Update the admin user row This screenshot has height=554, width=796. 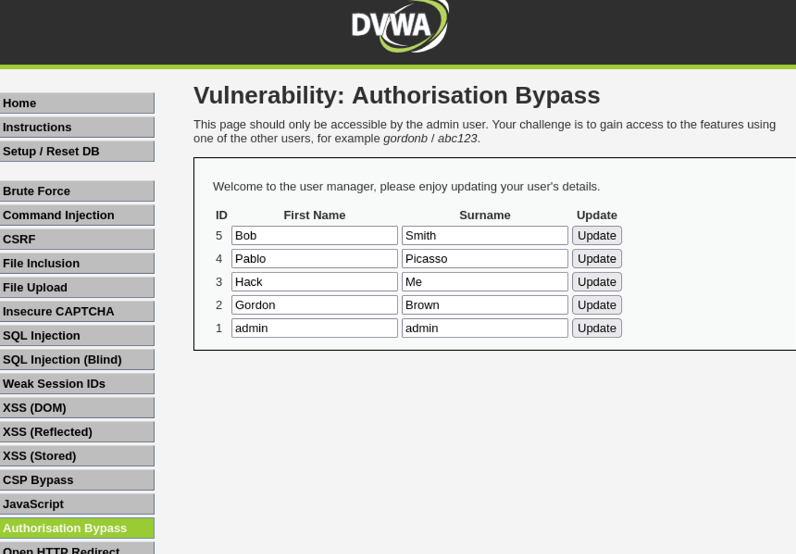tap(597, 328)
